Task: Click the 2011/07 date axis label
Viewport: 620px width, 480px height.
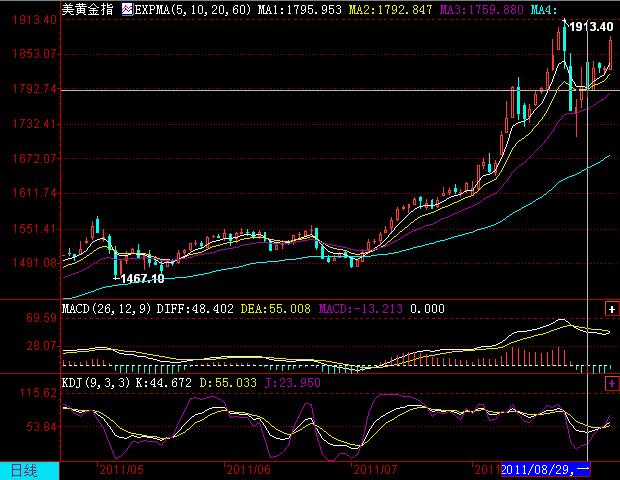Action: pyautogui.click(x=375, y=470)
